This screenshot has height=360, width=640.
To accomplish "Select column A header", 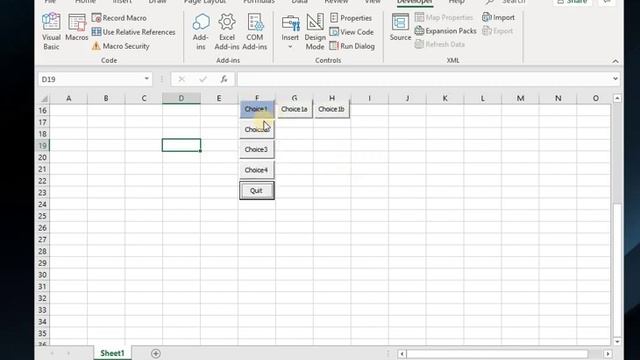I will 69,98.
